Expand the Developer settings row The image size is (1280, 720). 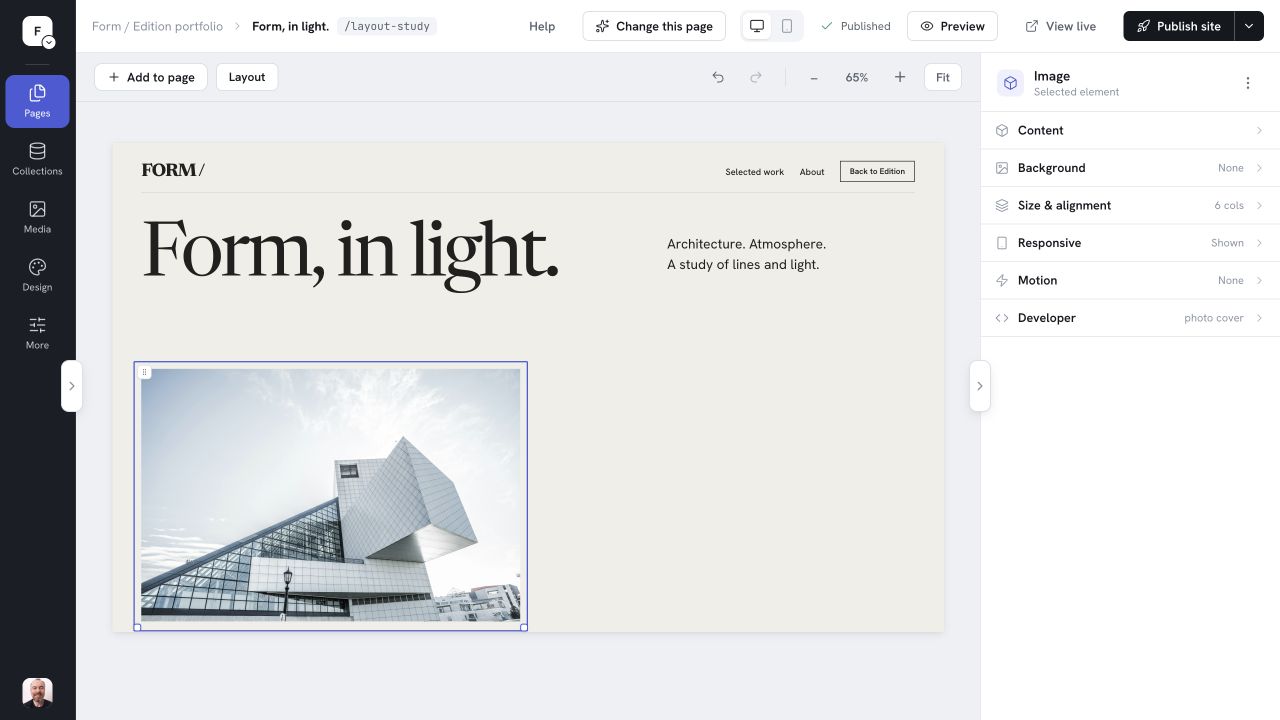[x=1130, y=318]
